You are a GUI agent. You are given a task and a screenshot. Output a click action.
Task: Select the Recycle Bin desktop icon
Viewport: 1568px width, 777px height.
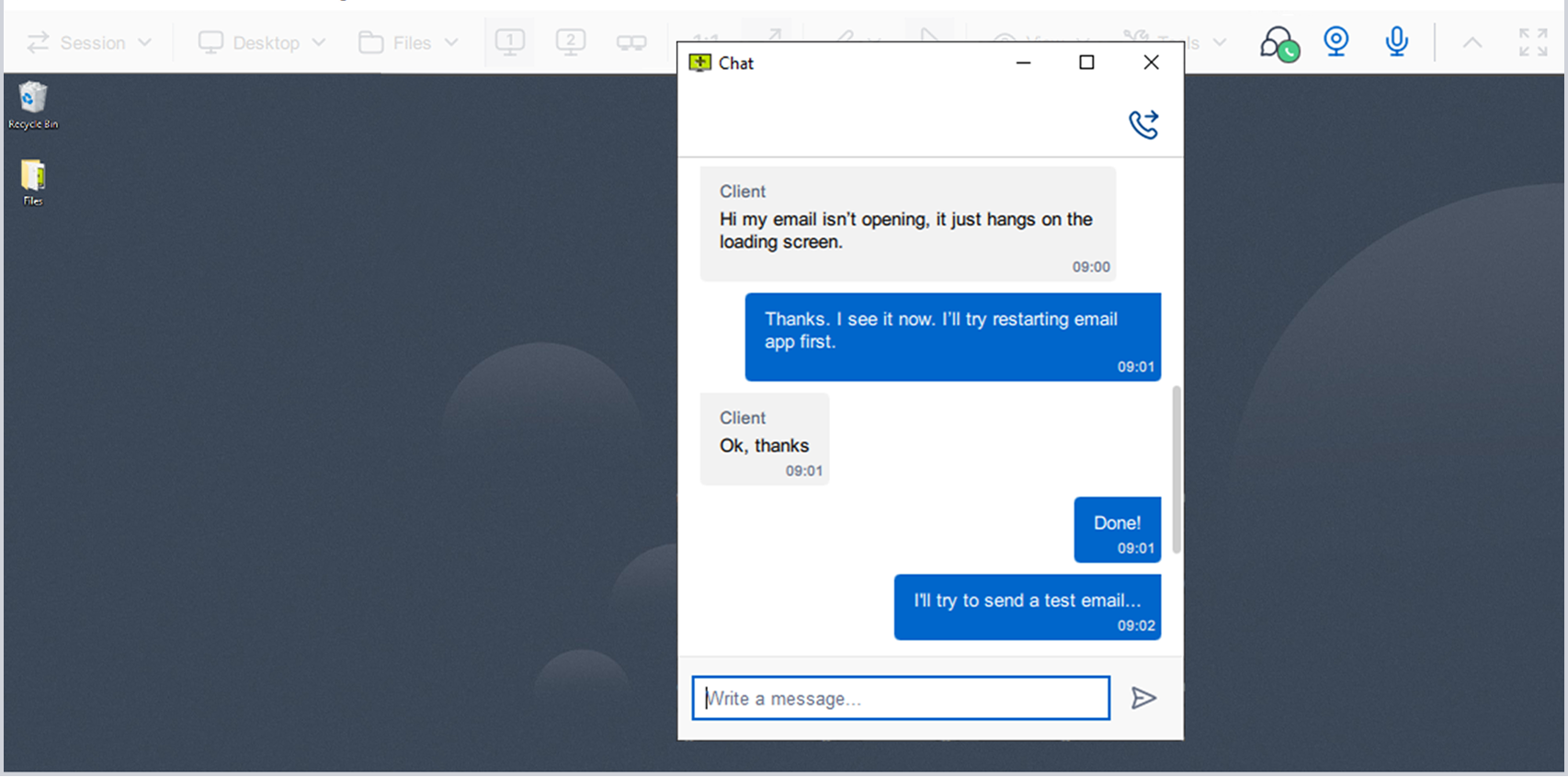pyautogui.click(x=33, y=106)
